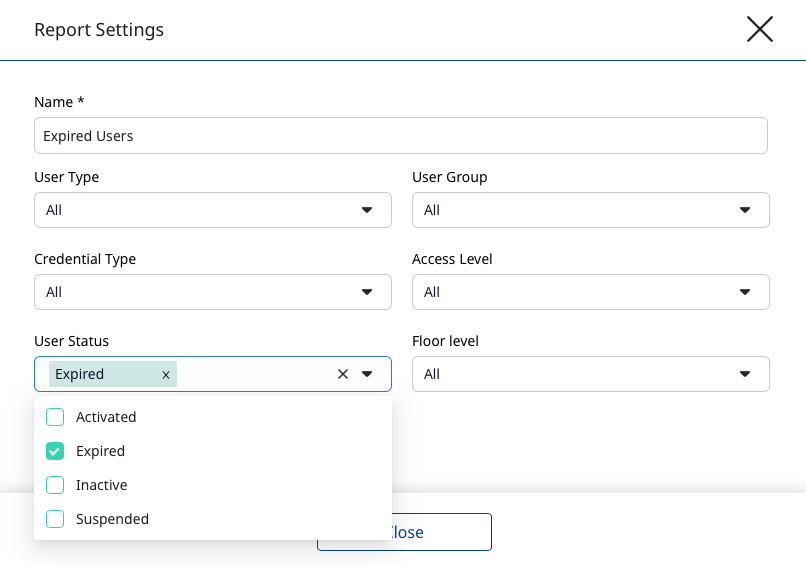
Task: Check the Activated checkbox
Action: coord(55,417)
